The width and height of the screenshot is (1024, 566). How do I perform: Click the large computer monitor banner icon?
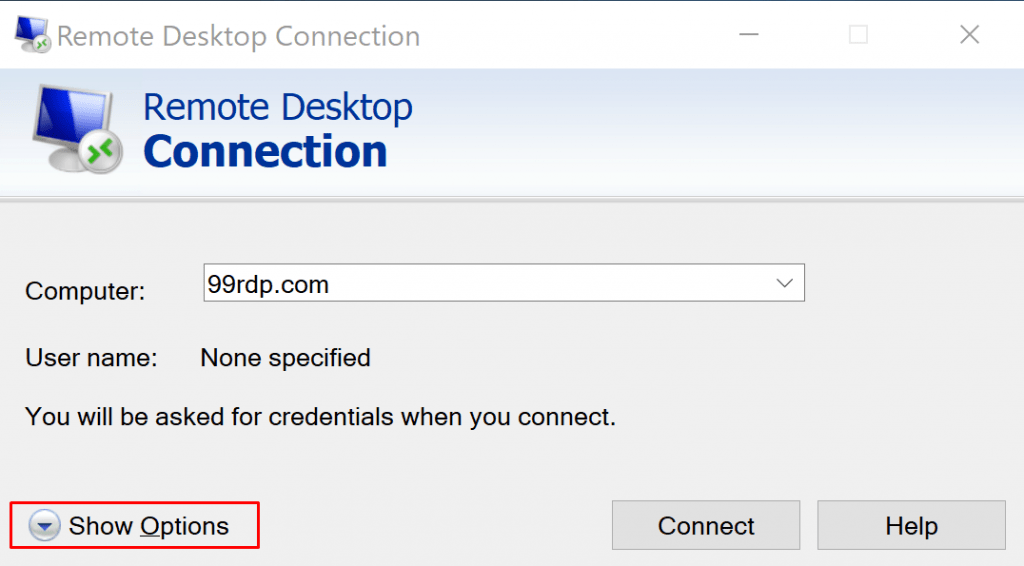[76, 130]
